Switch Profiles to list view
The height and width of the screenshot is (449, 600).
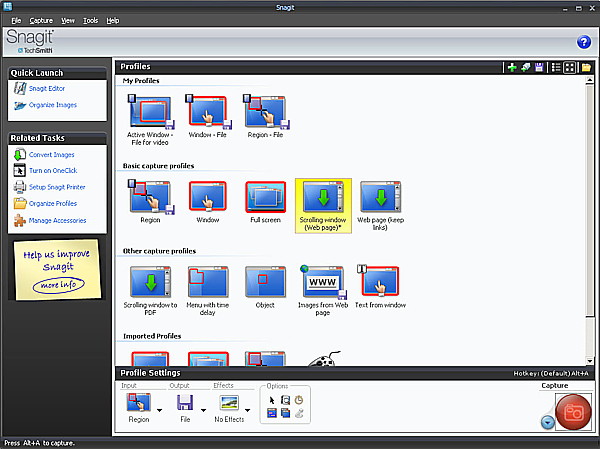pyautogui.click(x=556, y=68)
